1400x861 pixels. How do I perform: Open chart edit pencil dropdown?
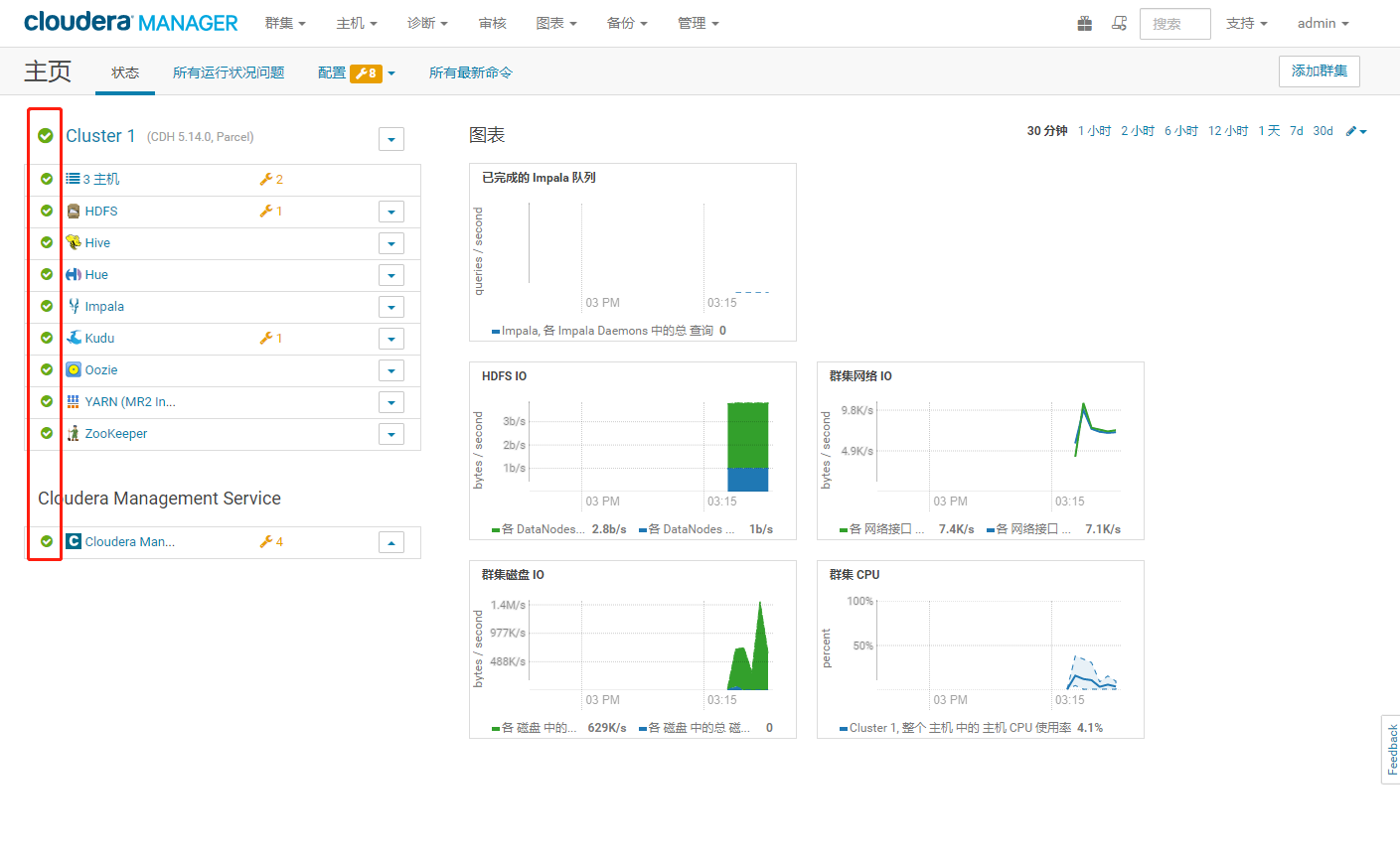[1356, 131]
